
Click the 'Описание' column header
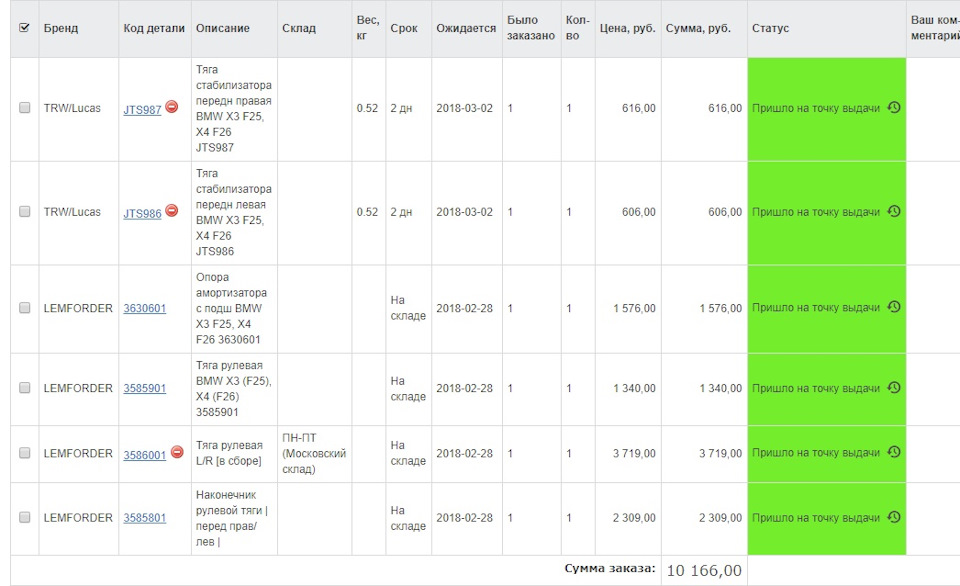click(223, 28)
